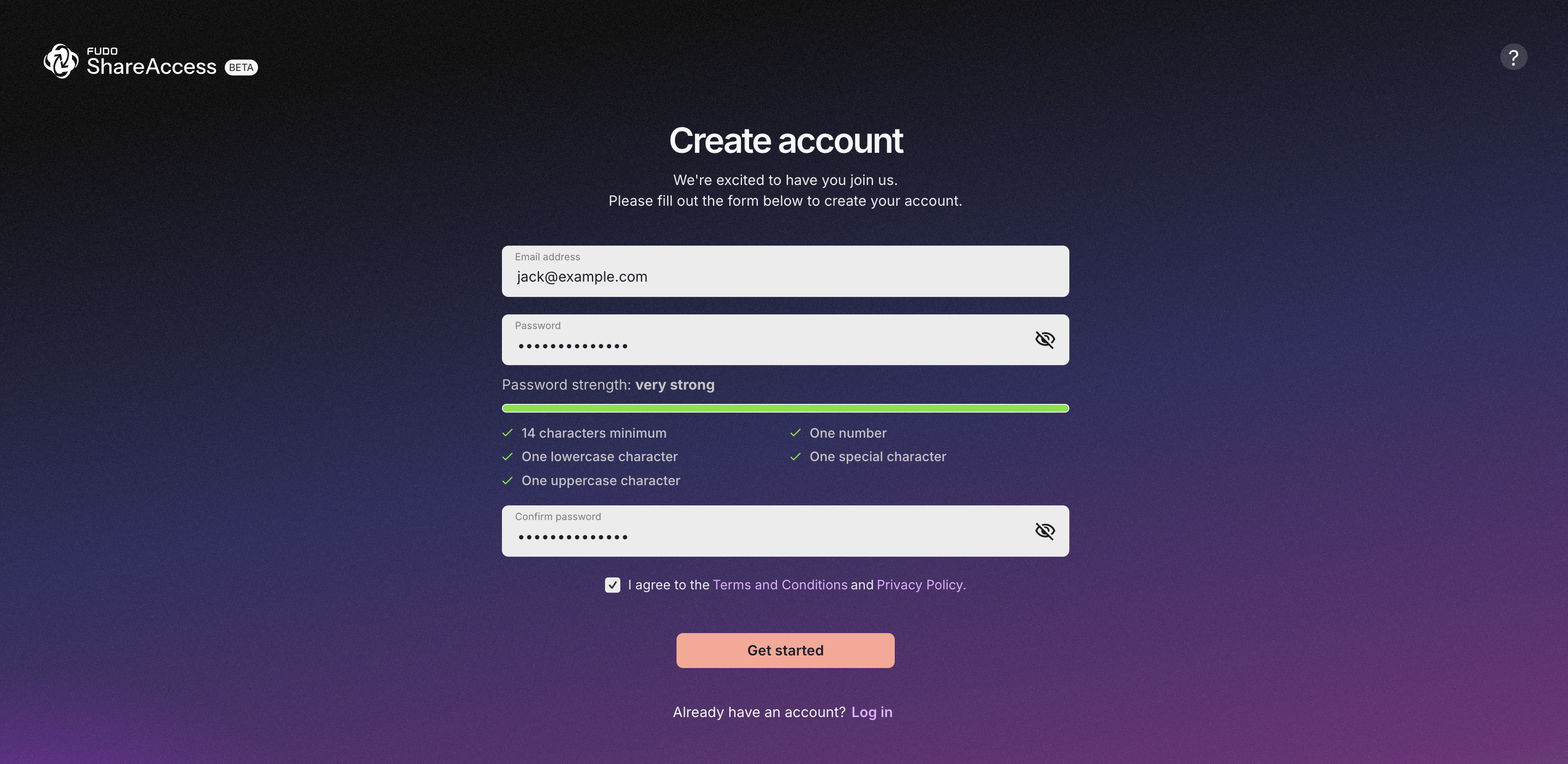This screenshot has width=1568, height=764.
Task: Reveal the Confirm password text
Action: coord(1045,531)
